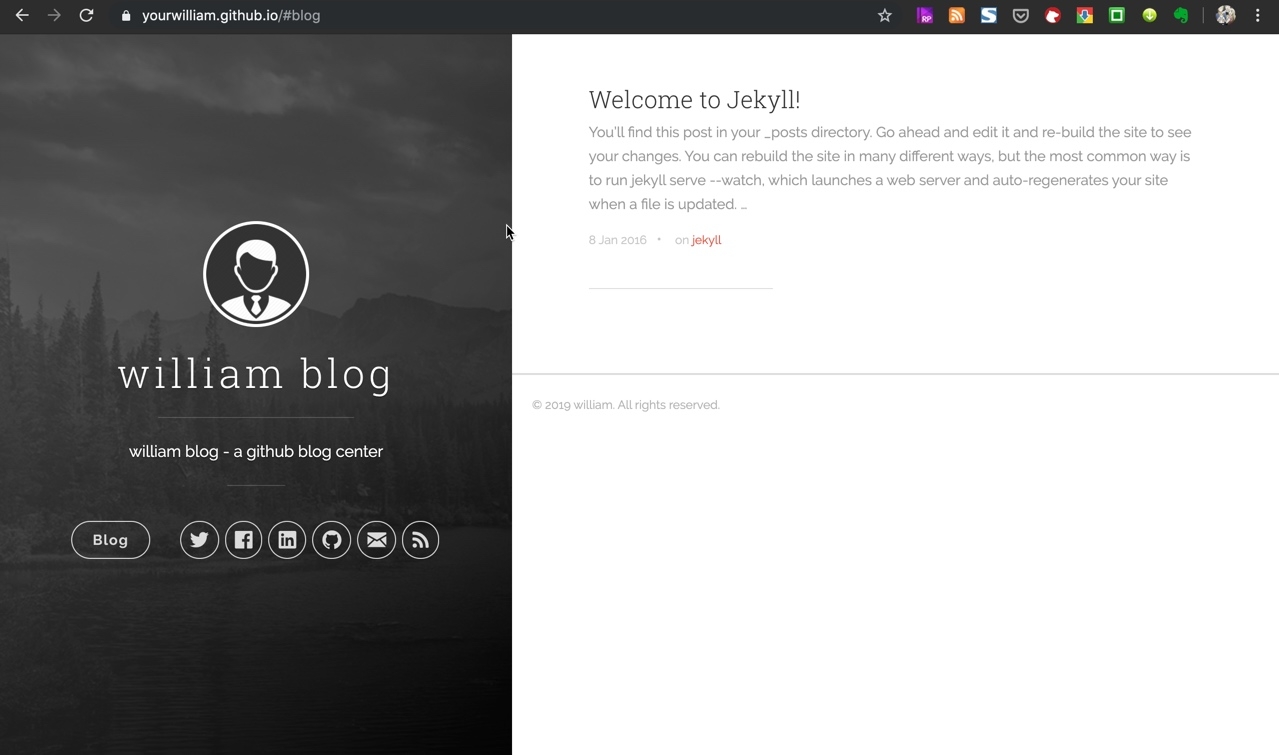This screenshot has width=1279, height=755.
Task: Open the Welcome to Jekyll! post
Action: 694,100
